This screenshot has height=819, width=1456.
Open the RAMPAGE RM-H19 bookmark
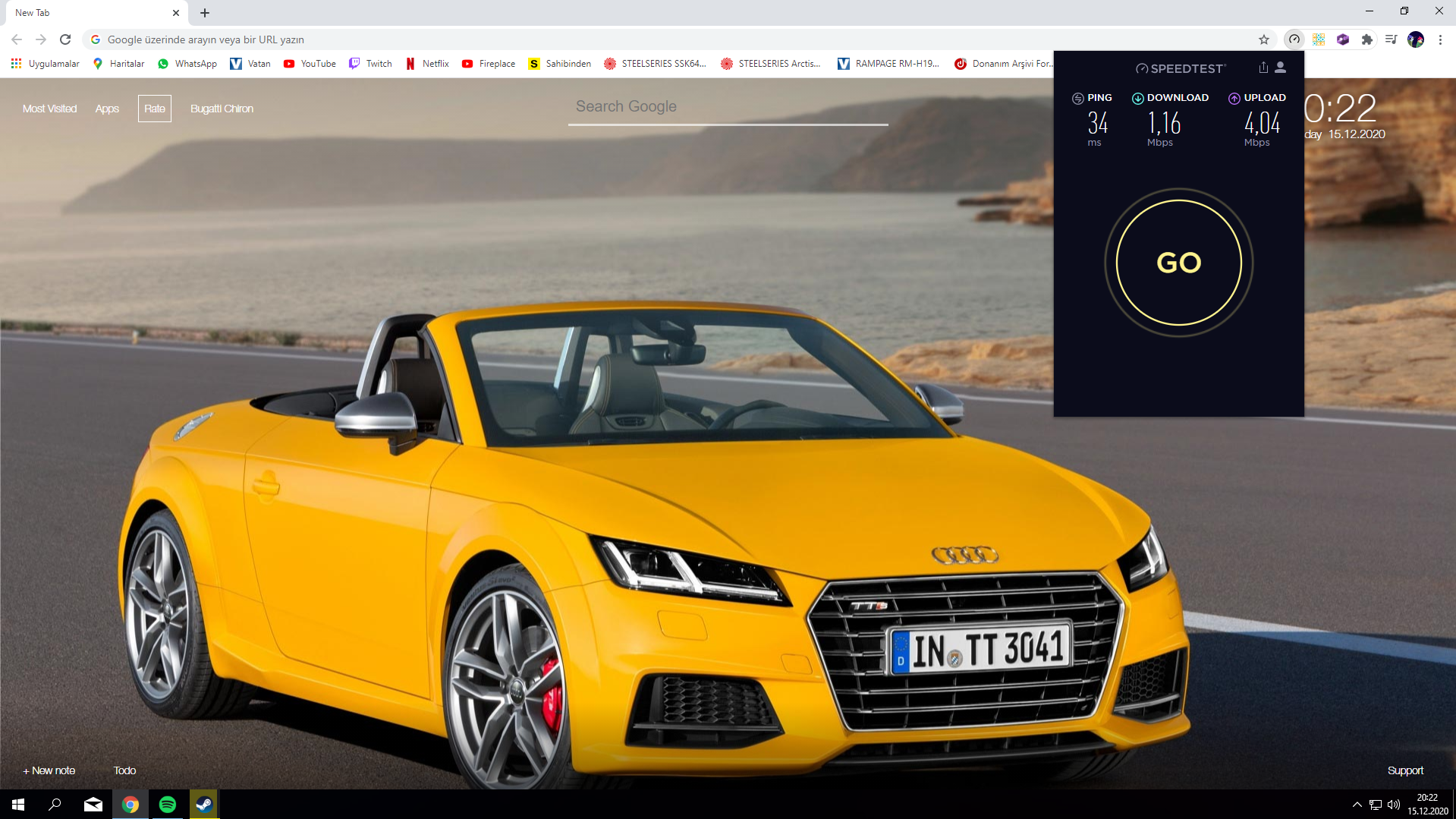click(888, 64)
